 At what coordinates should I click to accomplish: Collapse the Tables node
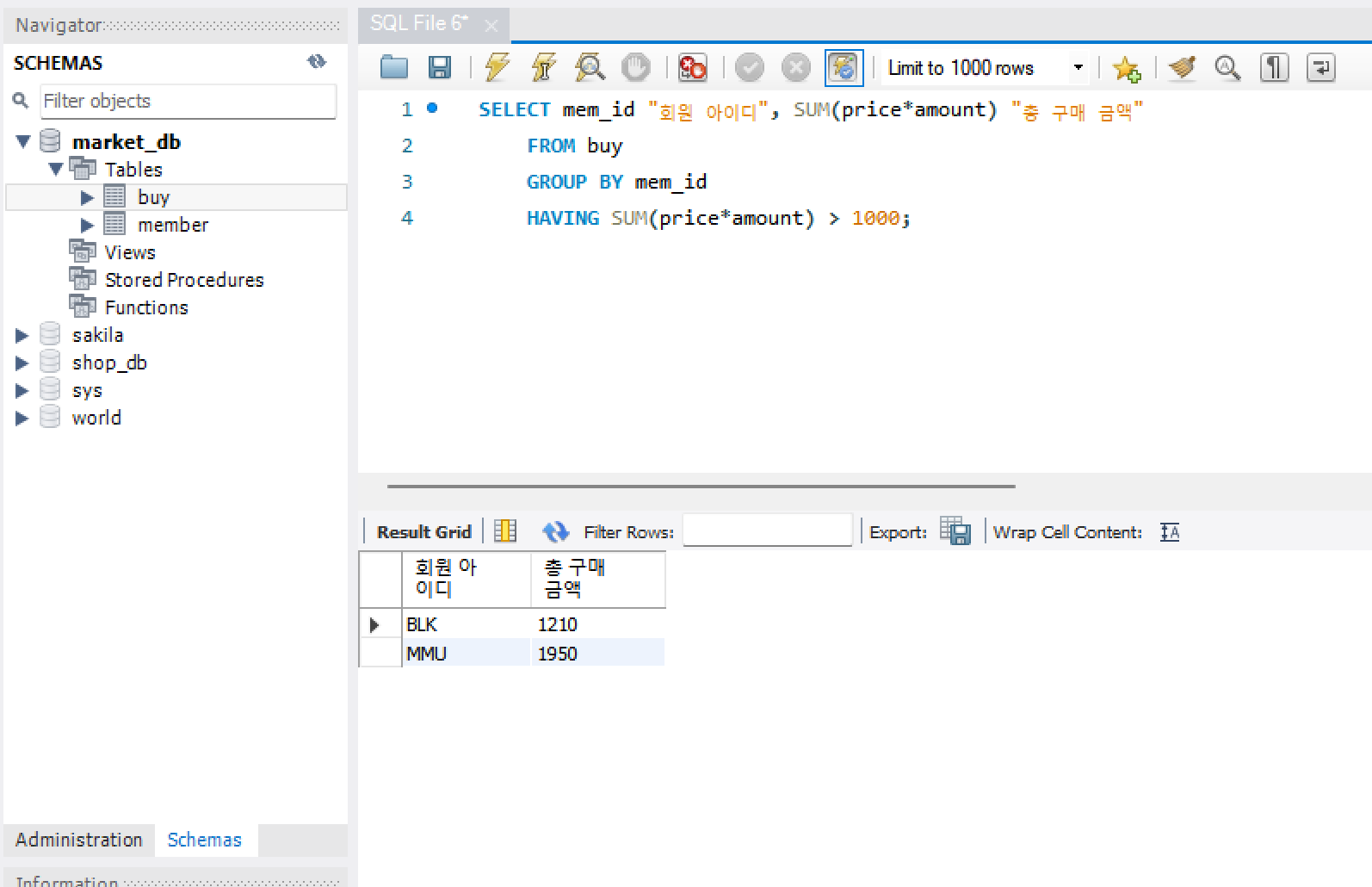56,169
